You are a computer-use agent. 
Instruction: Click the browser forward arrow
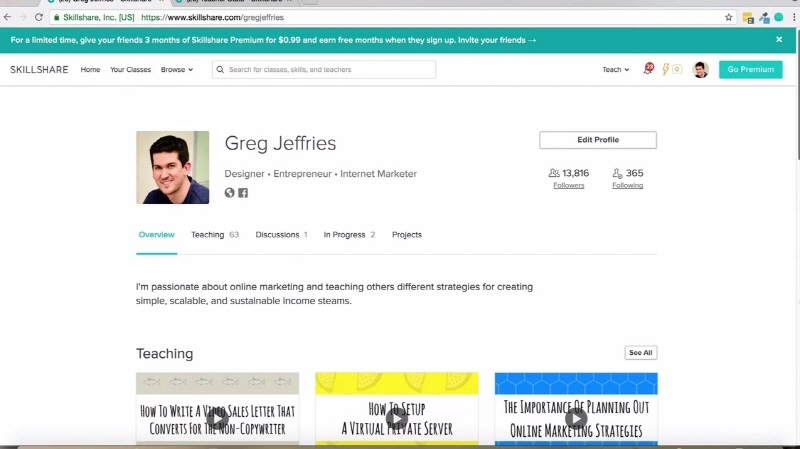coord(23,17)
